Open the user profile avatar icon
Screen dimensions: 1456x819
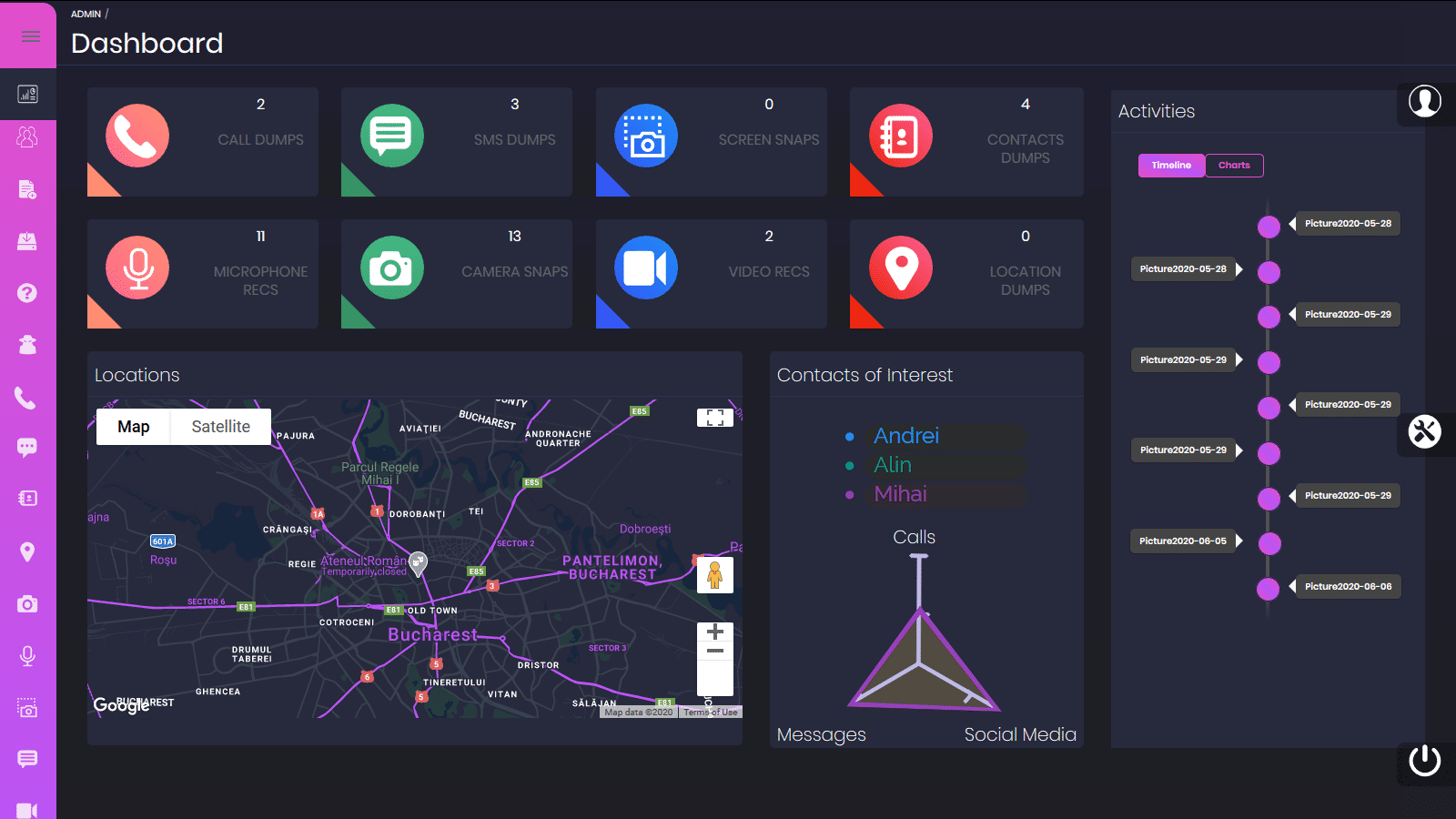pos(1425,103)
